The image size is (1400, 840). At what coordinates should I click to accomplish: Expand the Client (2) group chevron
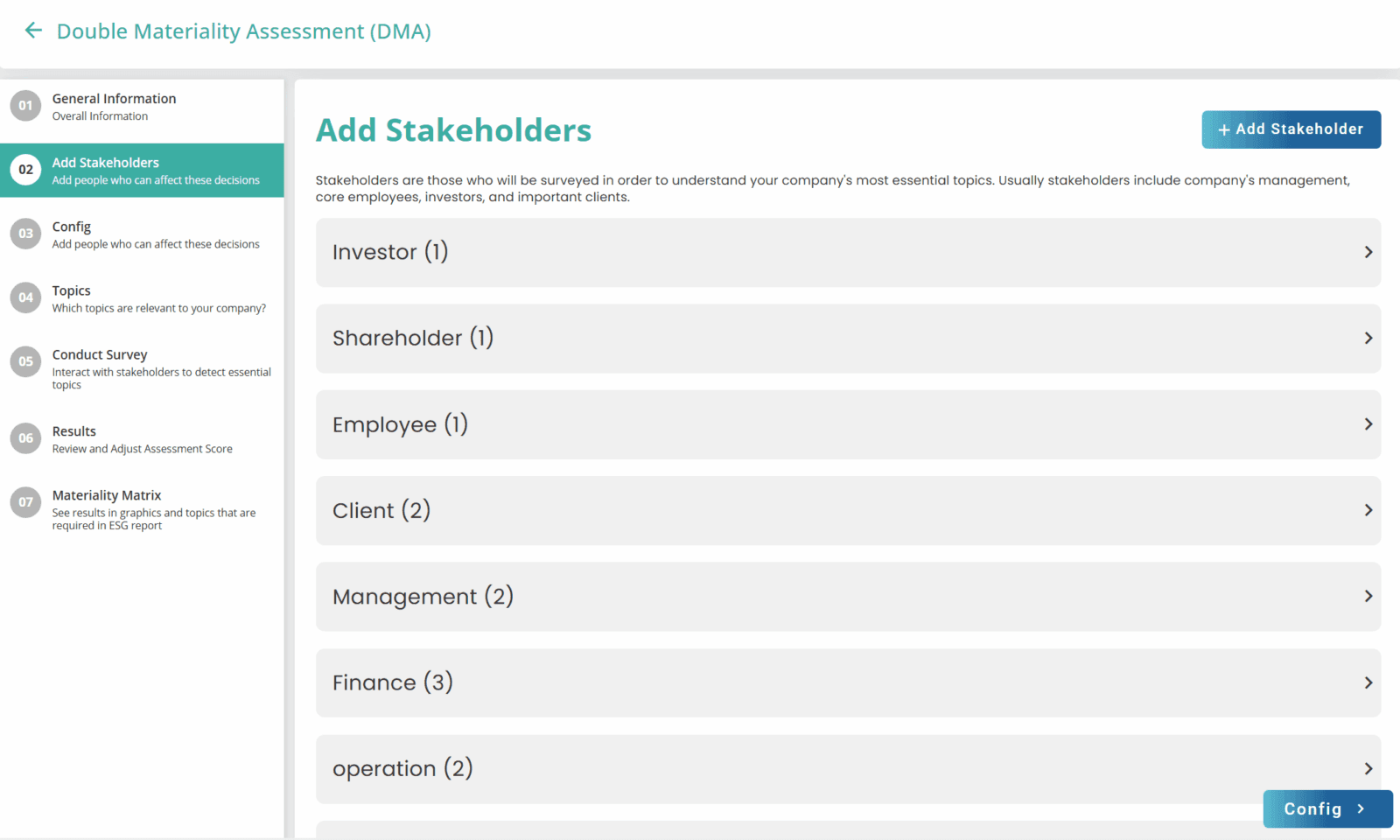tap(1368, 510)
